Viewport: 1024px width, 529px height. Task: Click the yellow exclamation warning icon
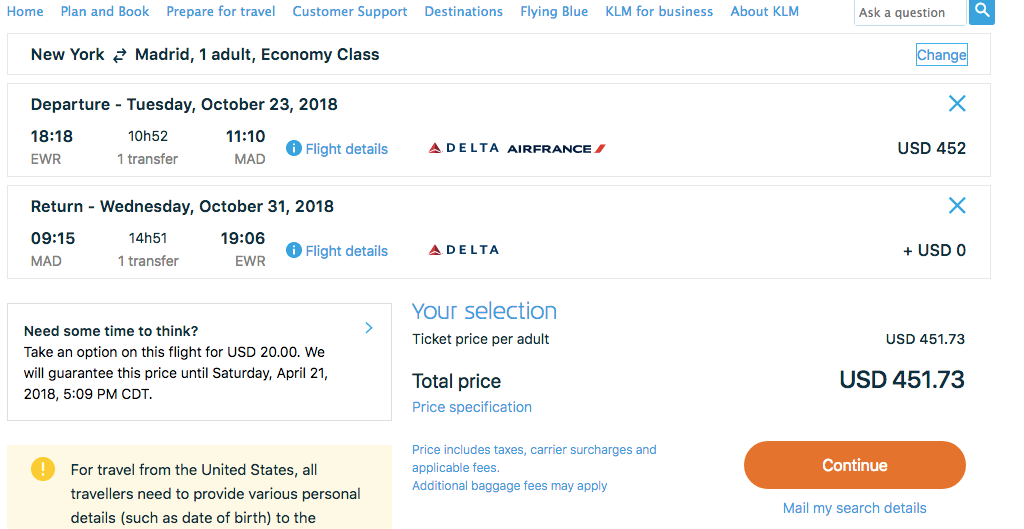tap(43, 468)
